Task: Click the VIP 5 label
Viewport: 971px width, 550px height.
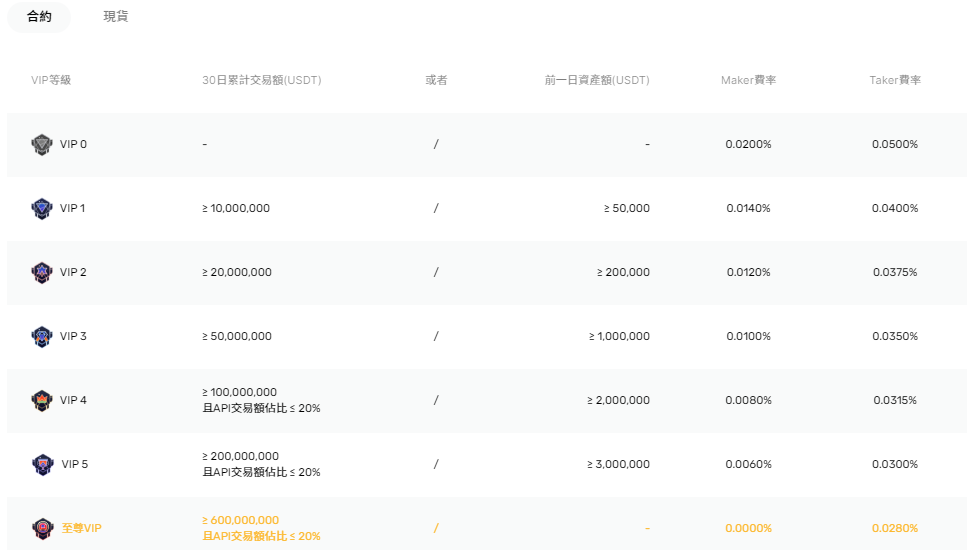Action: click(x=75, y=464)
